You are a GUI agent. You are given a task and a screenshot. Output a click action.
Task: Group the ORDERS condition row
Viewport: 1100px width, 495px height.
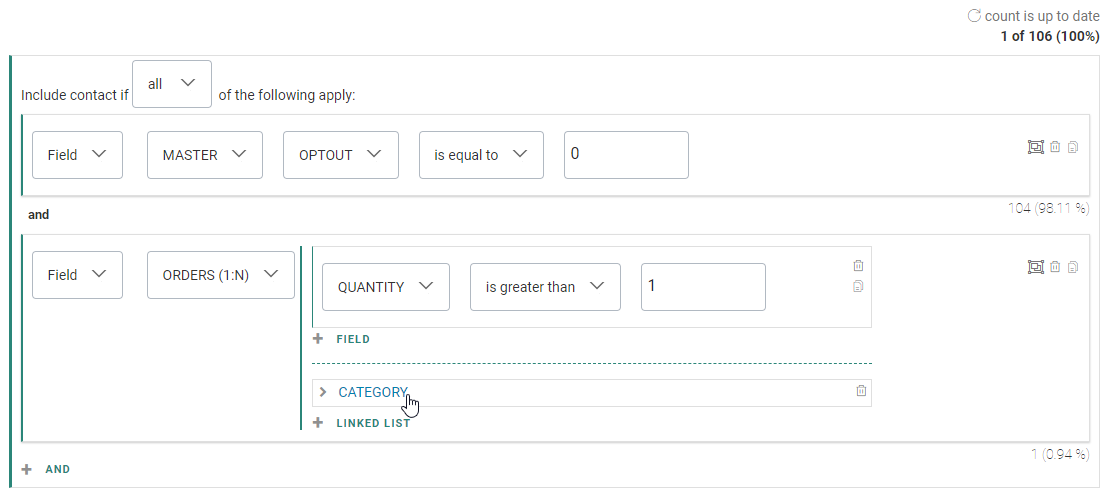(1035, 267)
